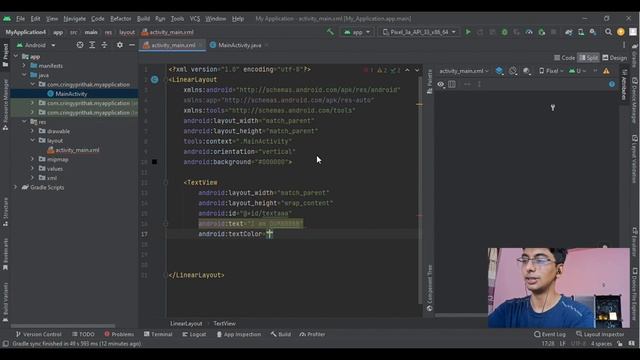
Task: Expand the drawable folder
Action: coord(32,131)
